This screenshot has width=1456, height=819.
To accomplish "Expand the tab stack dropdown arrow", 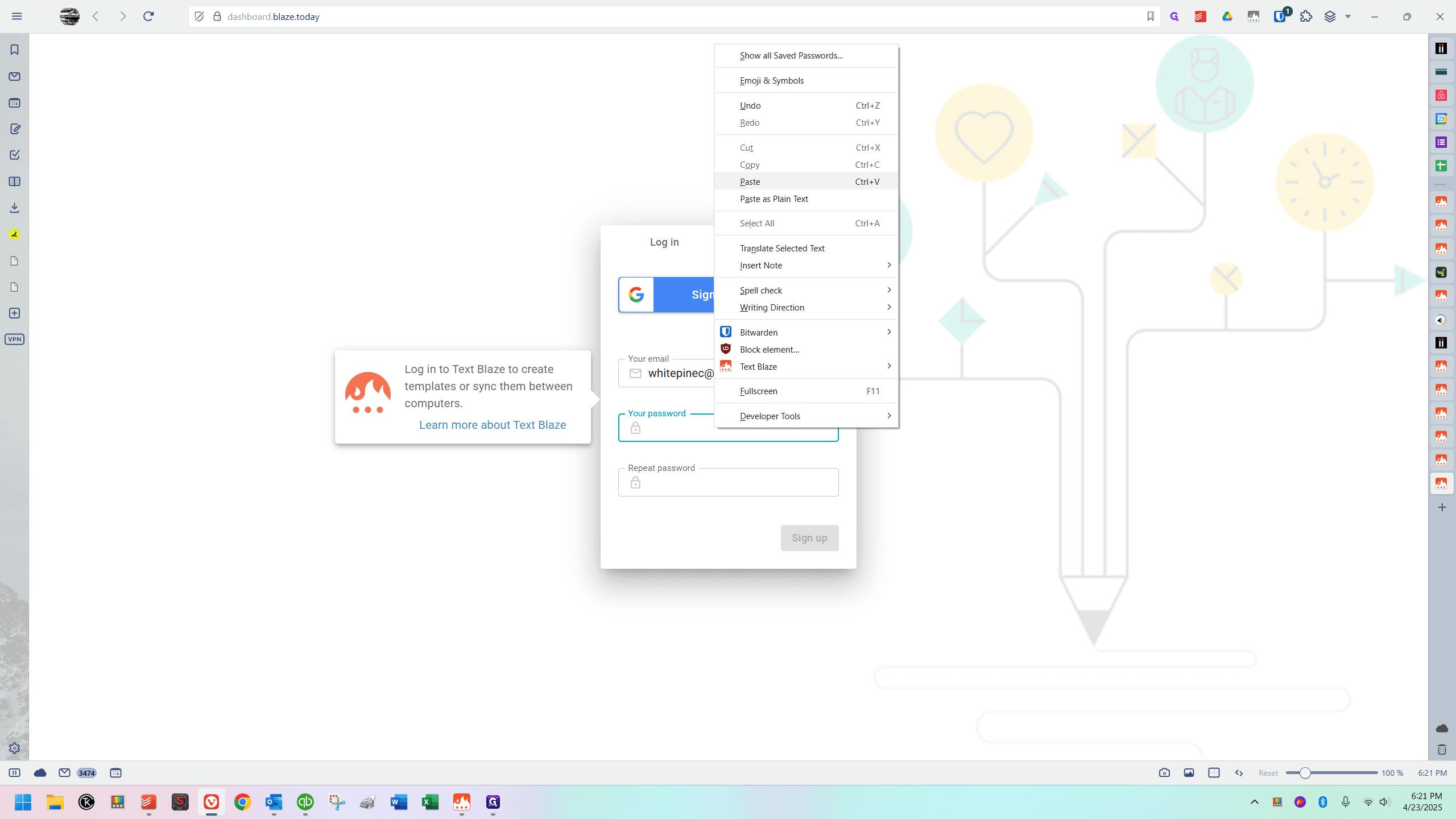I will pos(1348,16).
